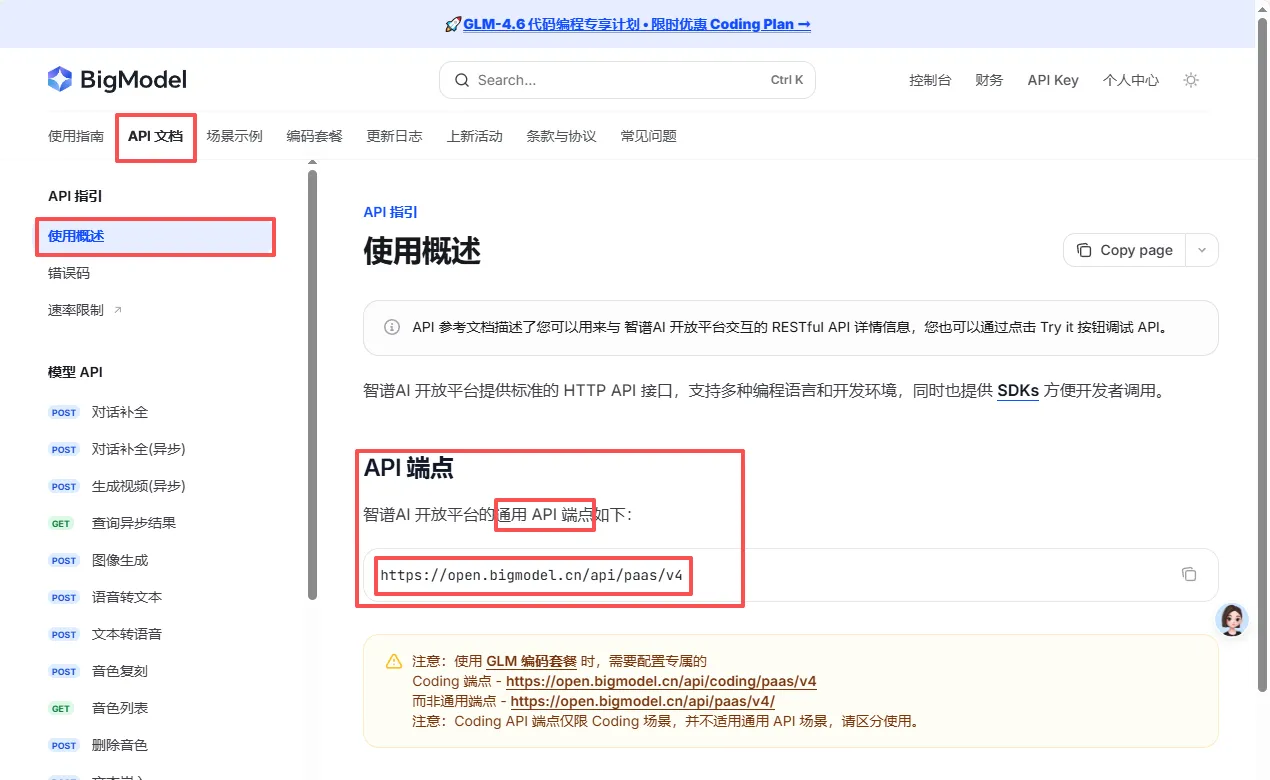Copy the endpoint URL via copy icon
Screen dimensions: 1270x780
coord(1188,574)
